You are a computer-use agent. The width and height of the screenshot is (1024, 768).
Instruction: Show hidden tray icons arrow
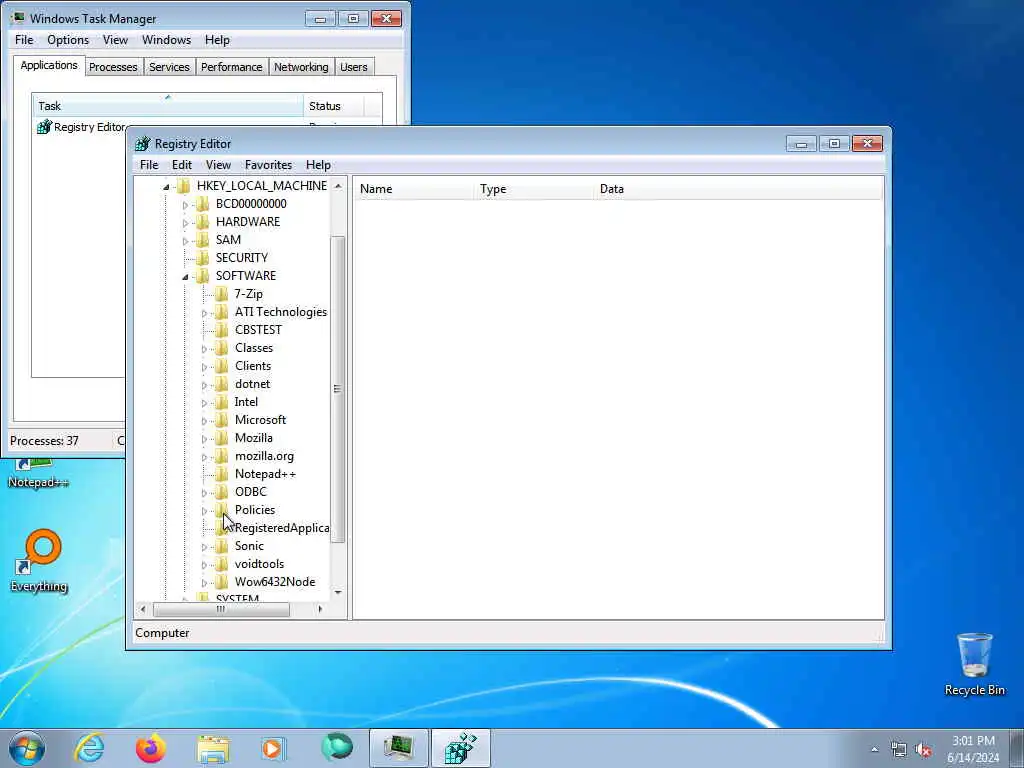click(874, 750)
